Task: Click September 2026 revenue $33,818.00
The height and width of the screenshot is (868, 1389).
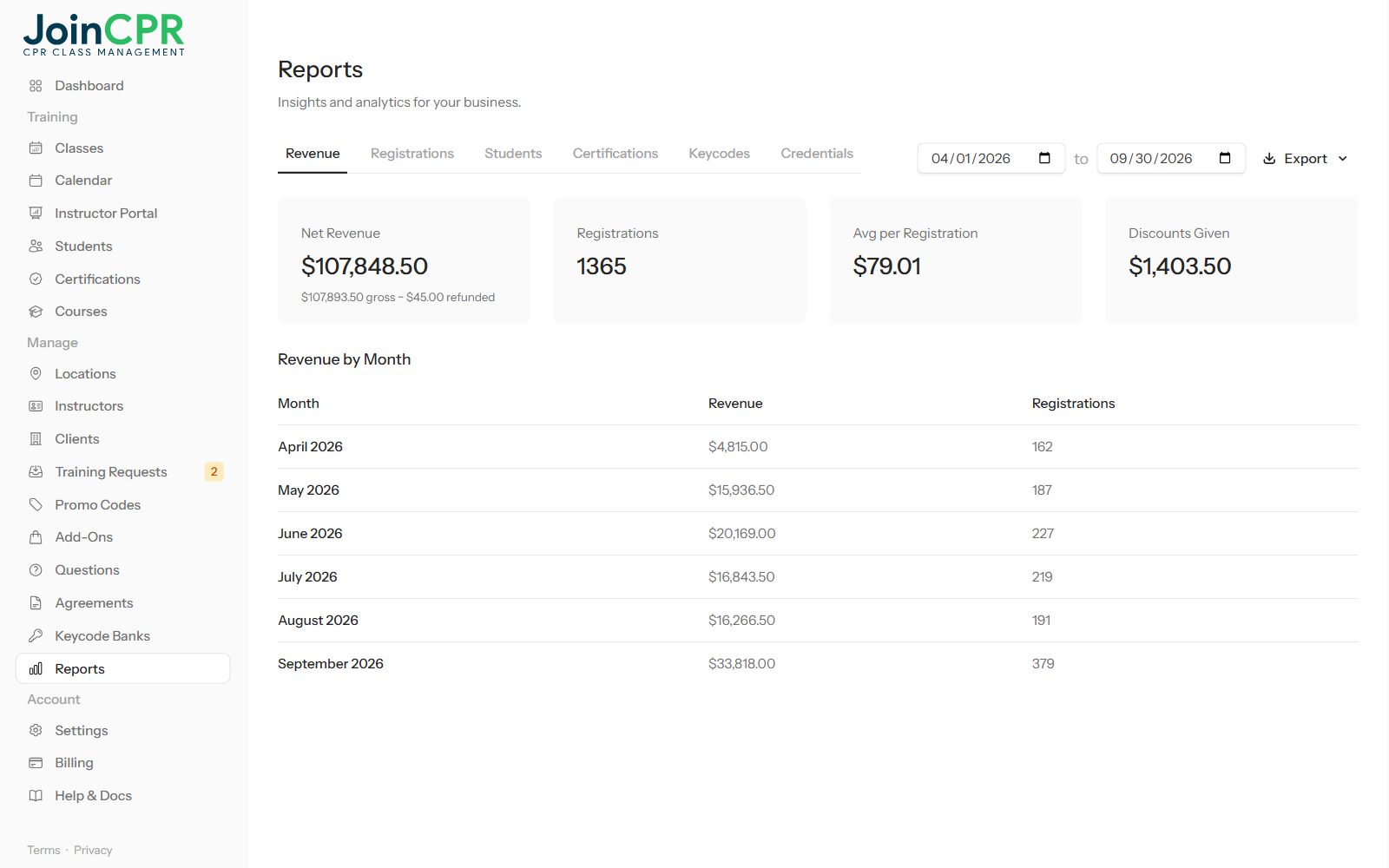Action: [741, 664]
